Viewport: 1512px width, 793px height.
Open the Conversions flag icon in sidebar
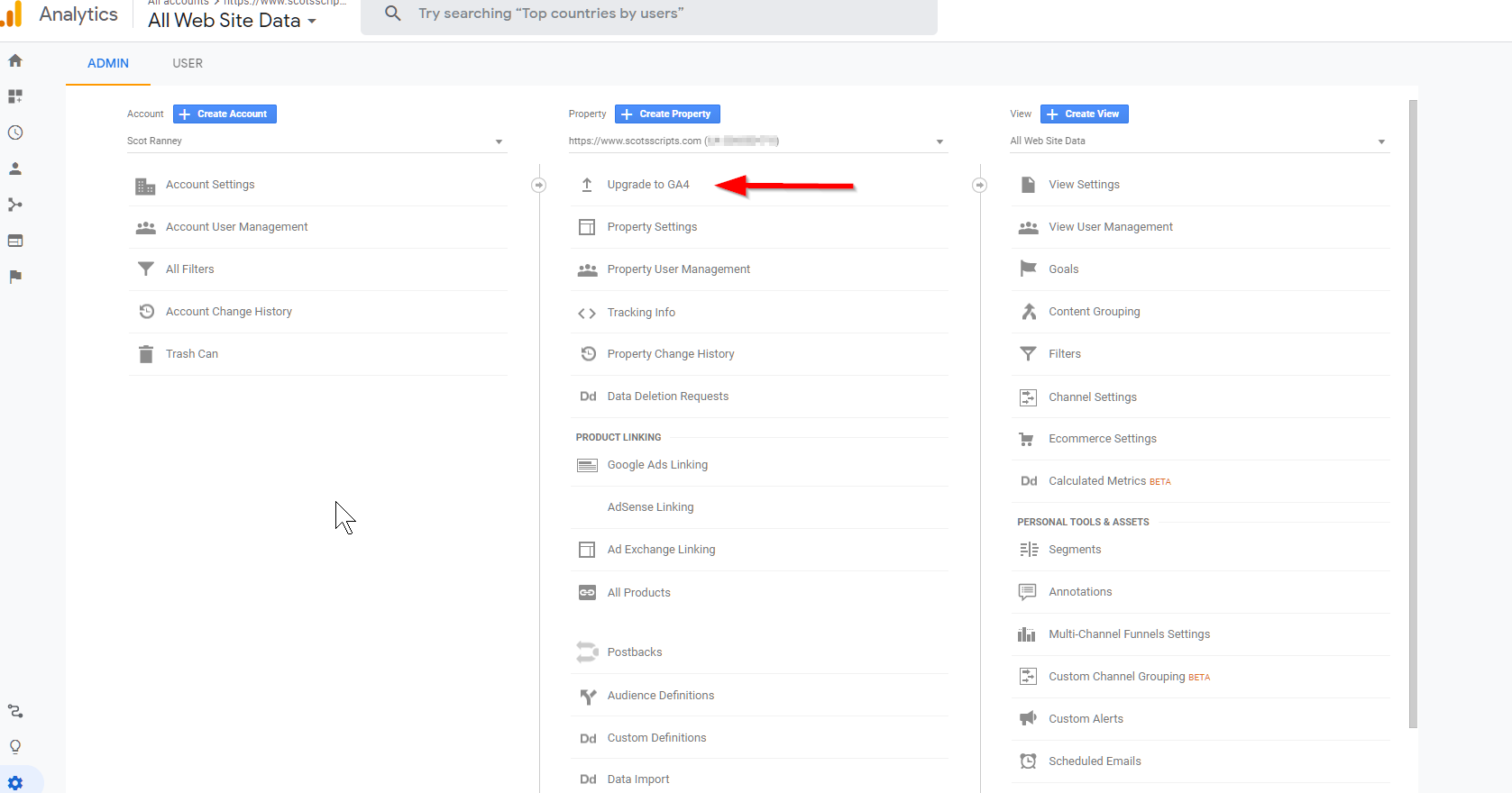click(15, 277)
